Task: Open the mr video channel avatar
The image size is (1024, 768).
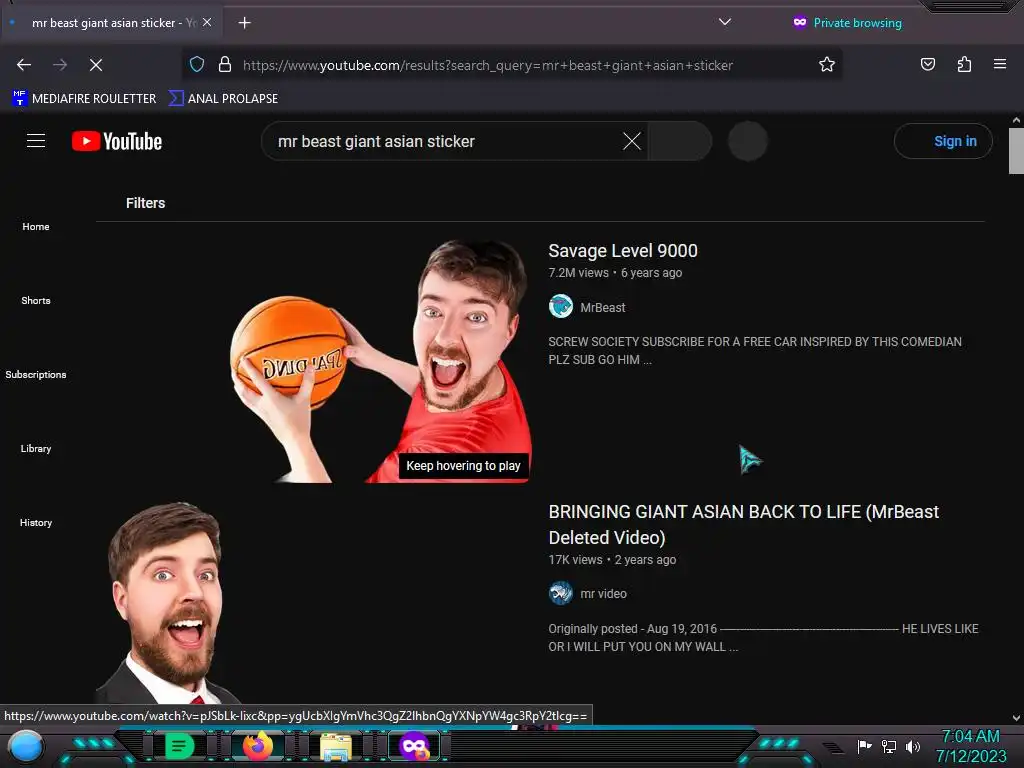Action: [560, 593]
